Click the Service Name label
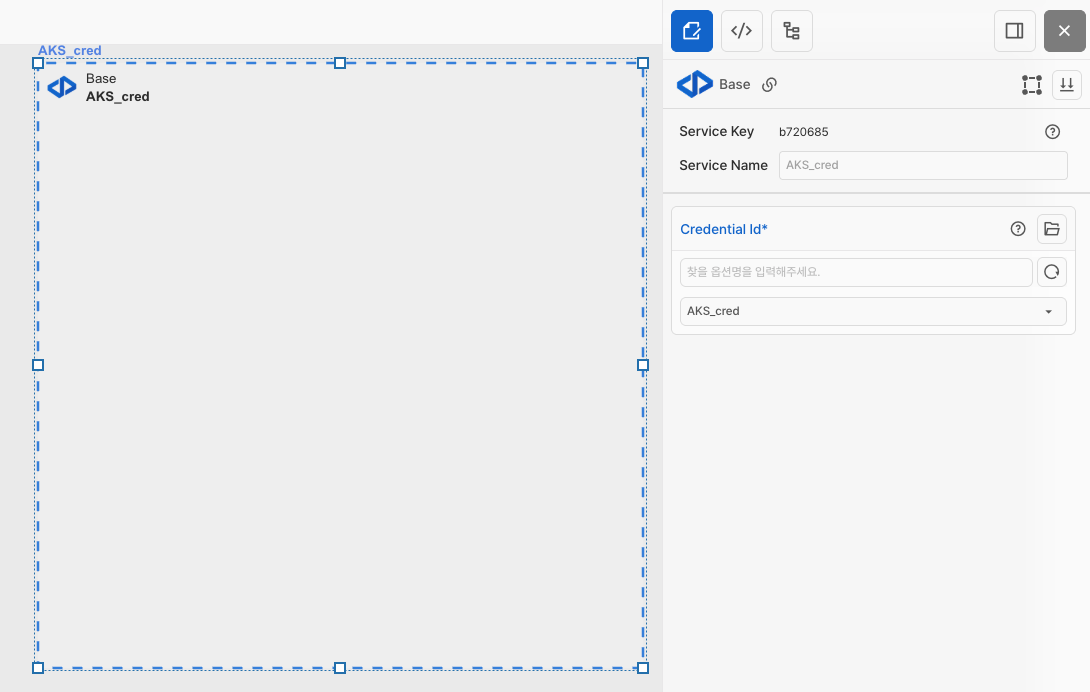 [x=724, y=166]
